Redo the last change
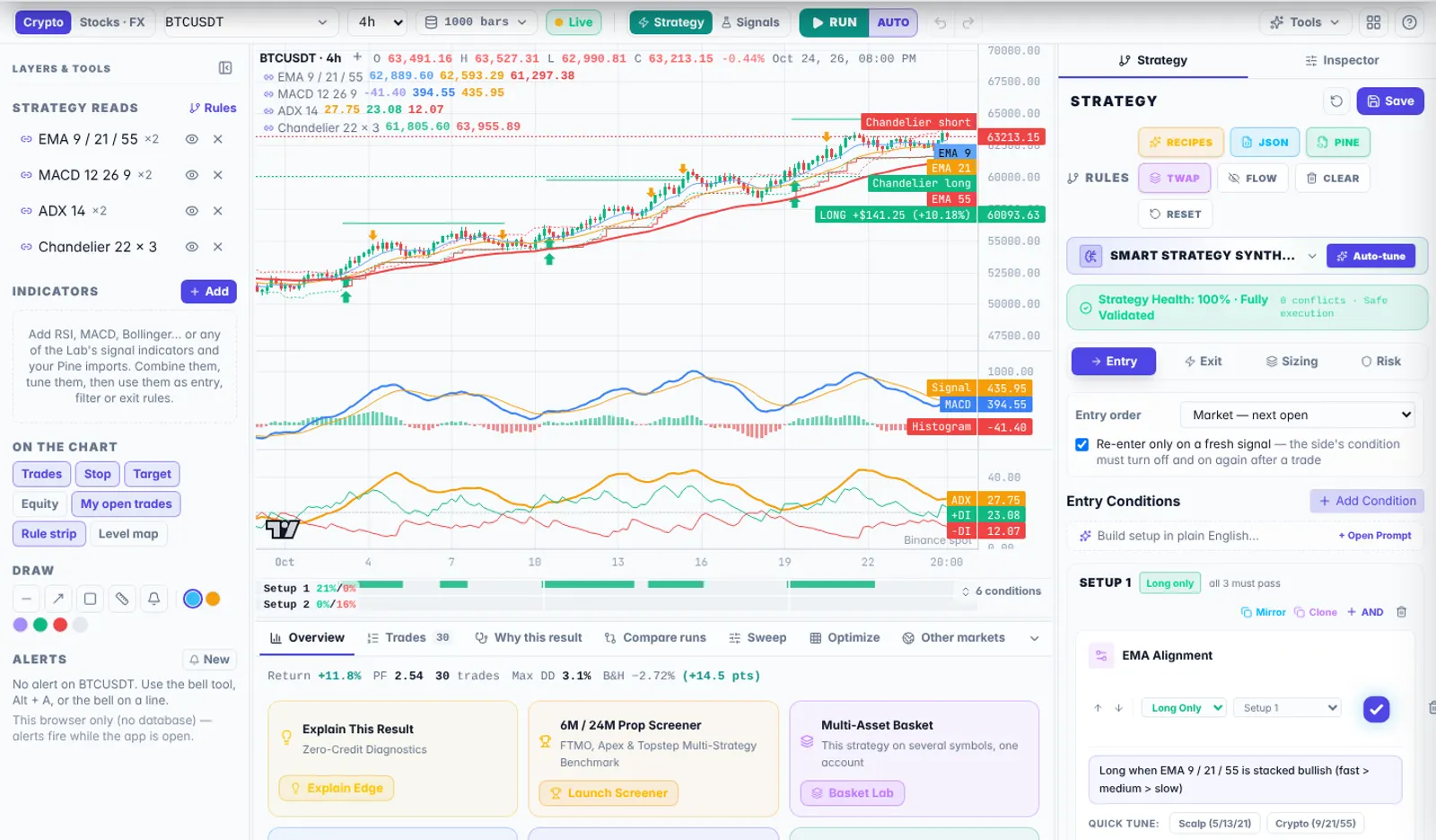This screenshot has width=1436, height=840. (968, 22)
